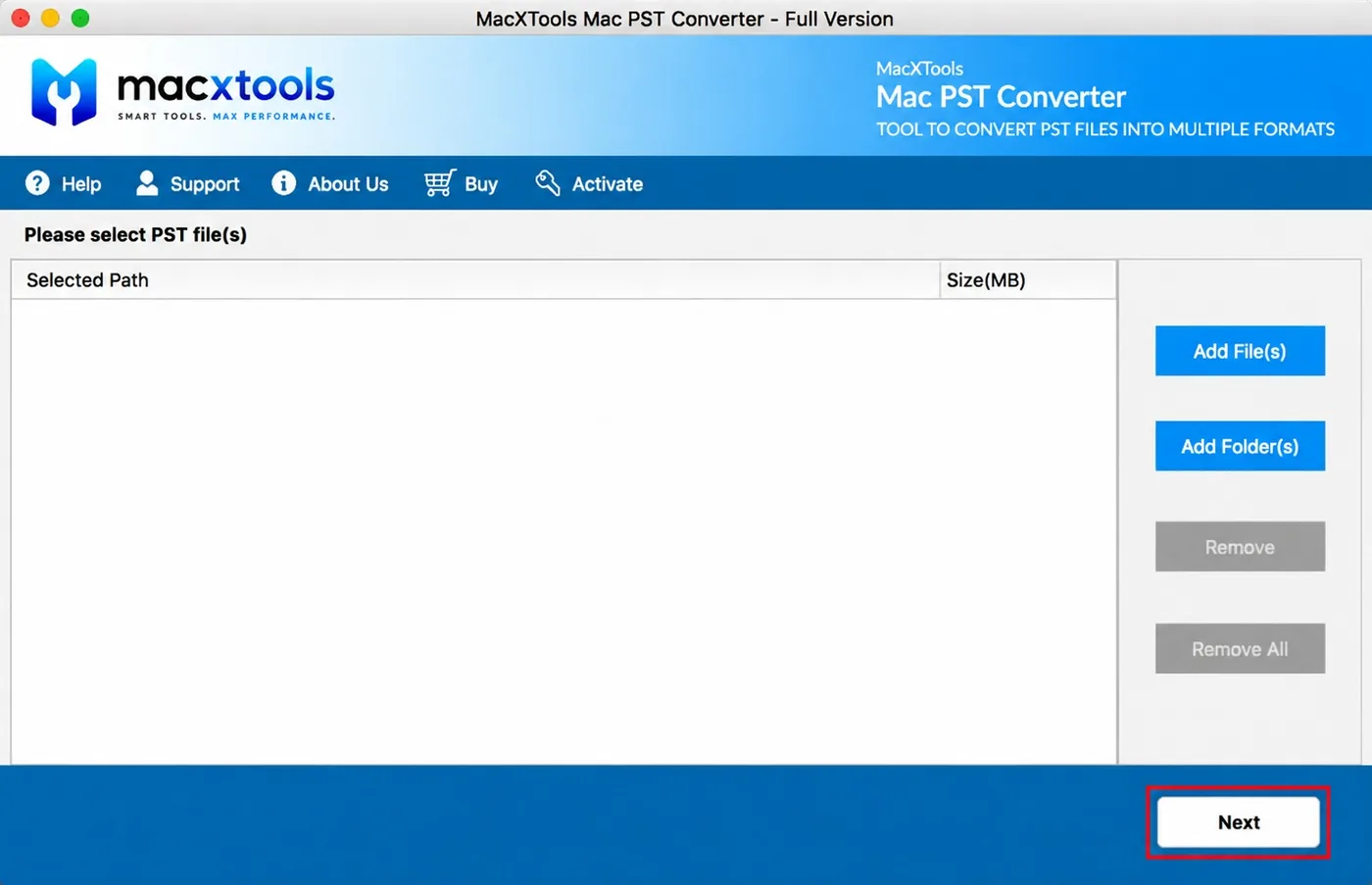
Task: Click the greyed Remove button
Action: click(1240, 547)
